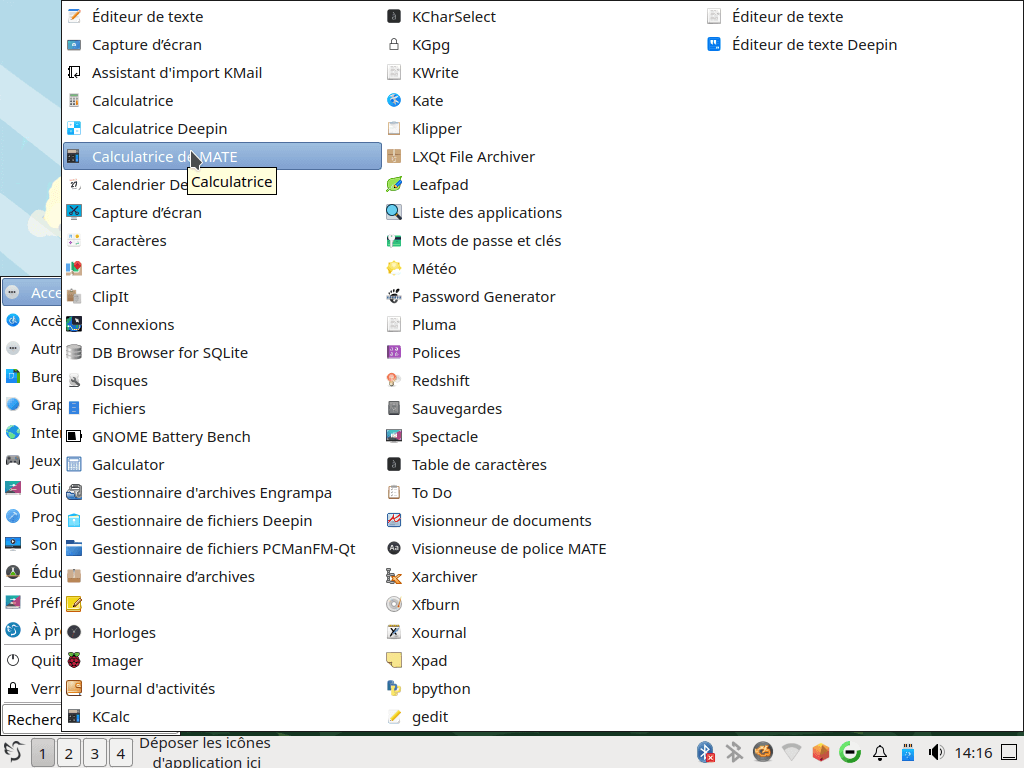Open LXQt File Archiver

click(x=542, y=157)
